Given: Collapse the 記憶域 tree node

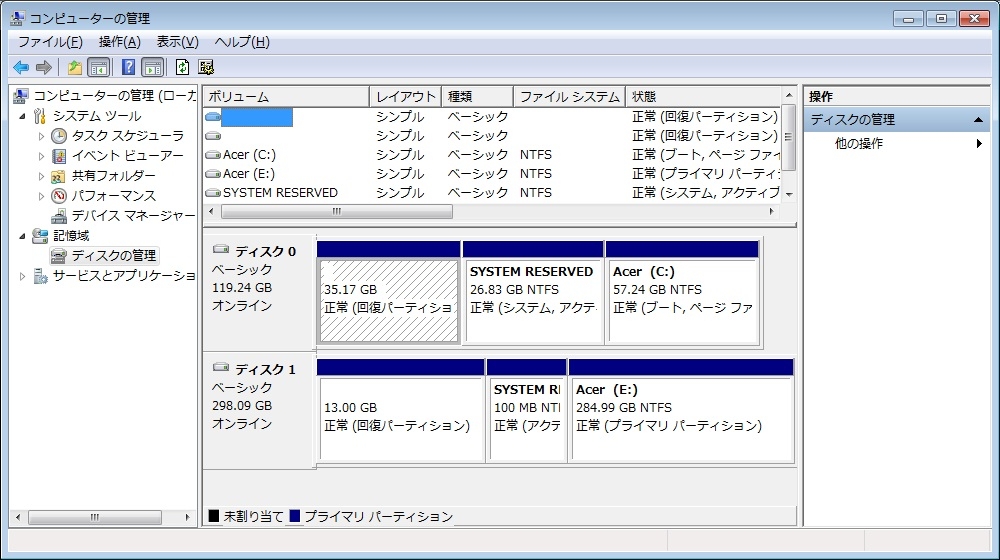Looking at the screenshot, I should pos(23,236).
